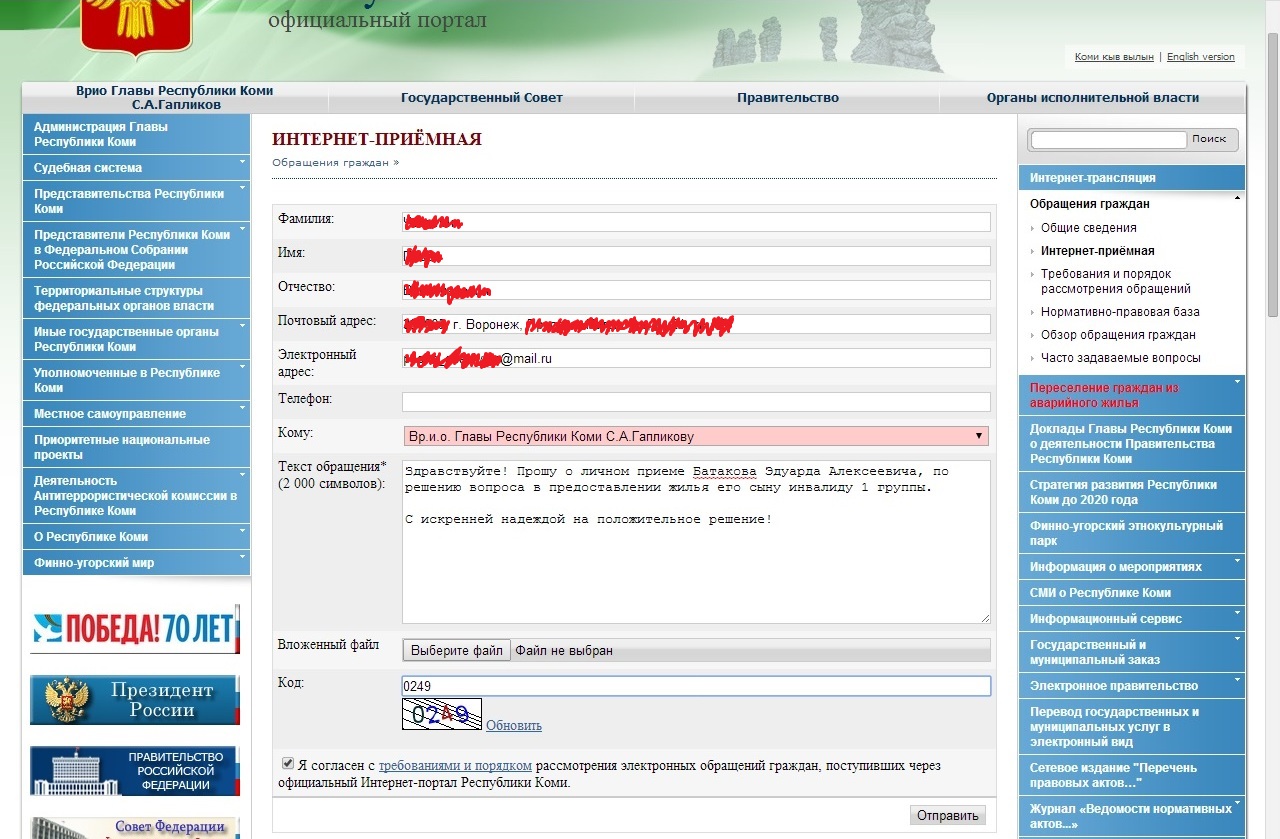1280x839 pixels.
Task: Open the Кому recipient dropdown
Action: click(x=695, y=436)
